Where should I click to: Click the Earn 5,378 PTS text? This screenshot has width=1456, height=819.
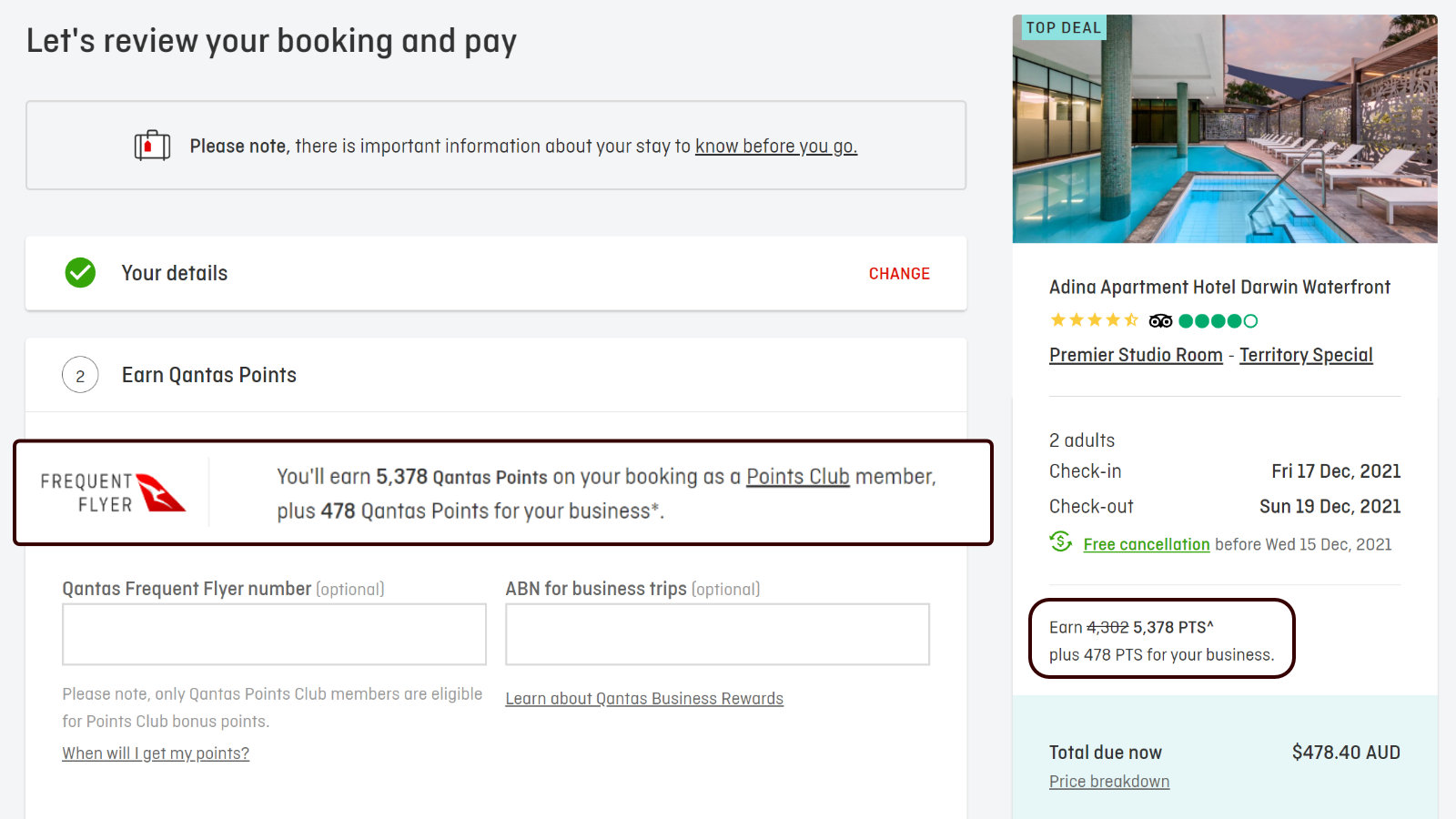click(1131, 628)
